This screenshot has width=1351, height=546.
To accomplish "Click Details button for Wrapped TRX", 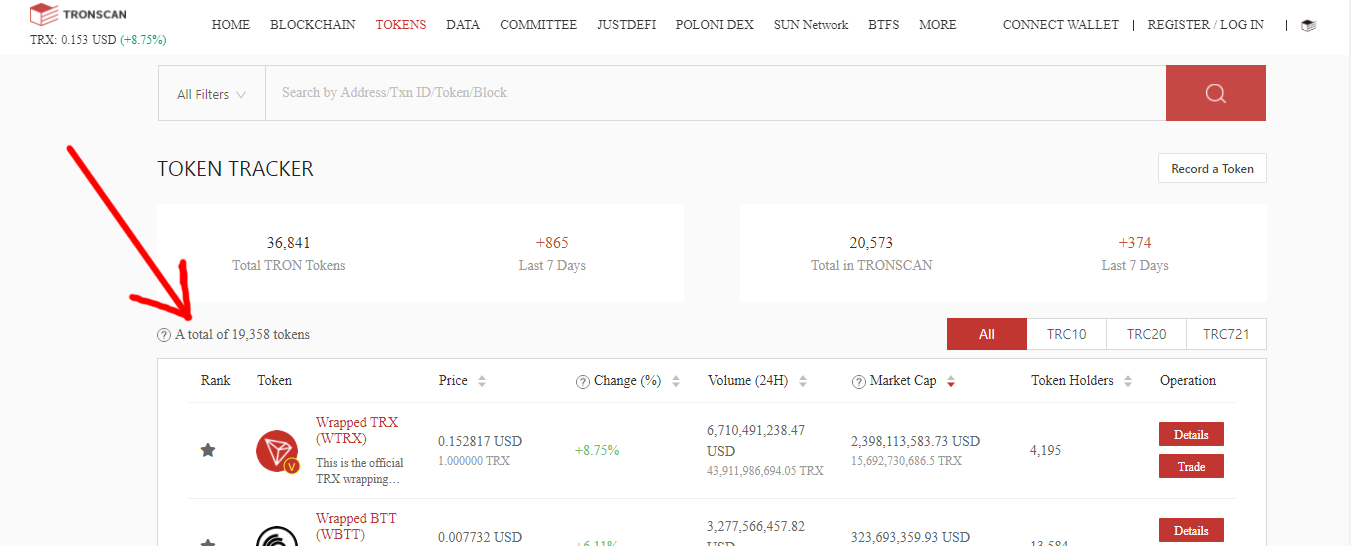I will pyautogui.click(x=1191, y=434).
